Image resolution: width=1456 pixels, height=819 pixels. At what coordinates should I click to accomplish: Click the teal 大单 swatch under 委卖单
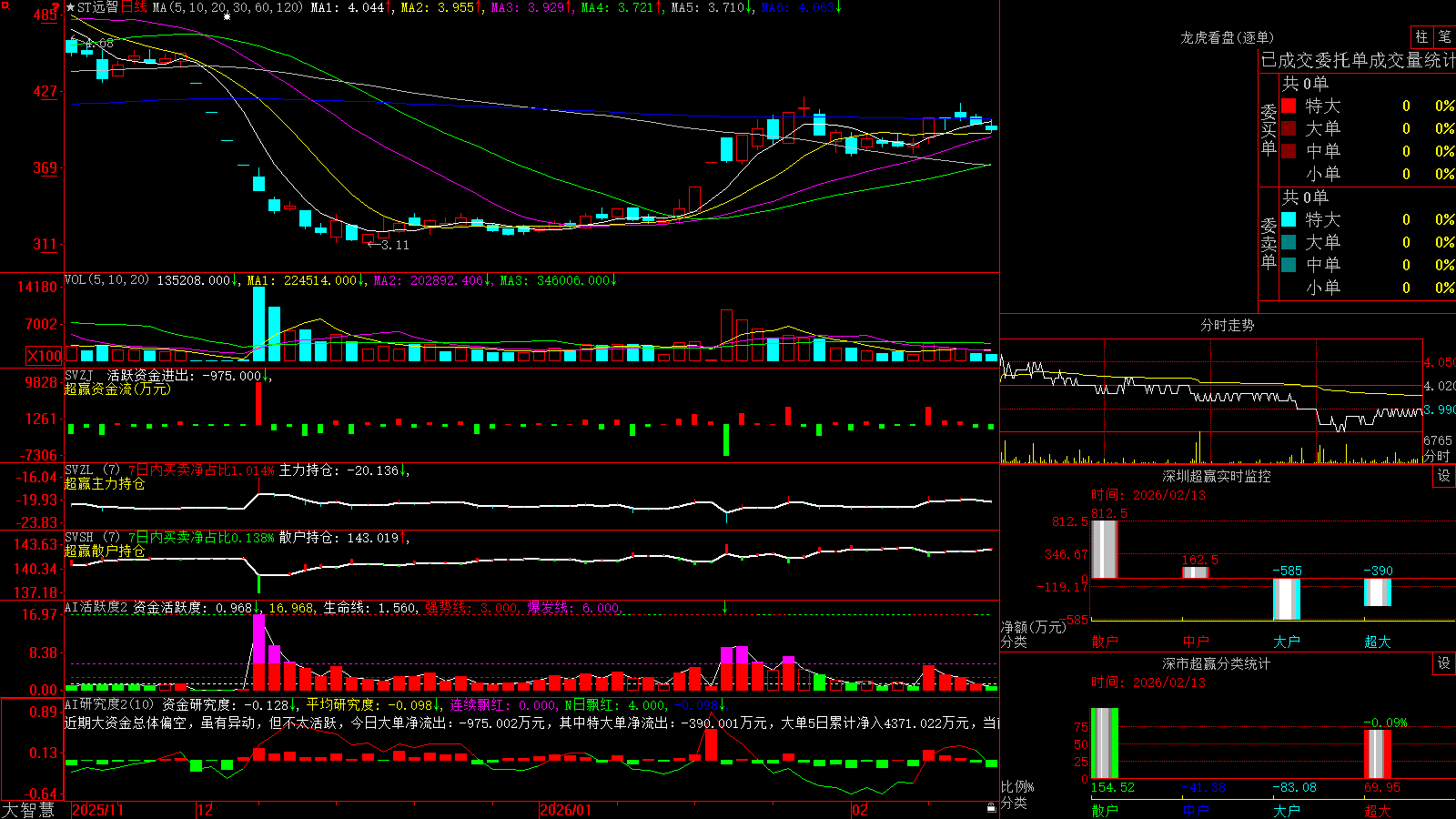1289,242
